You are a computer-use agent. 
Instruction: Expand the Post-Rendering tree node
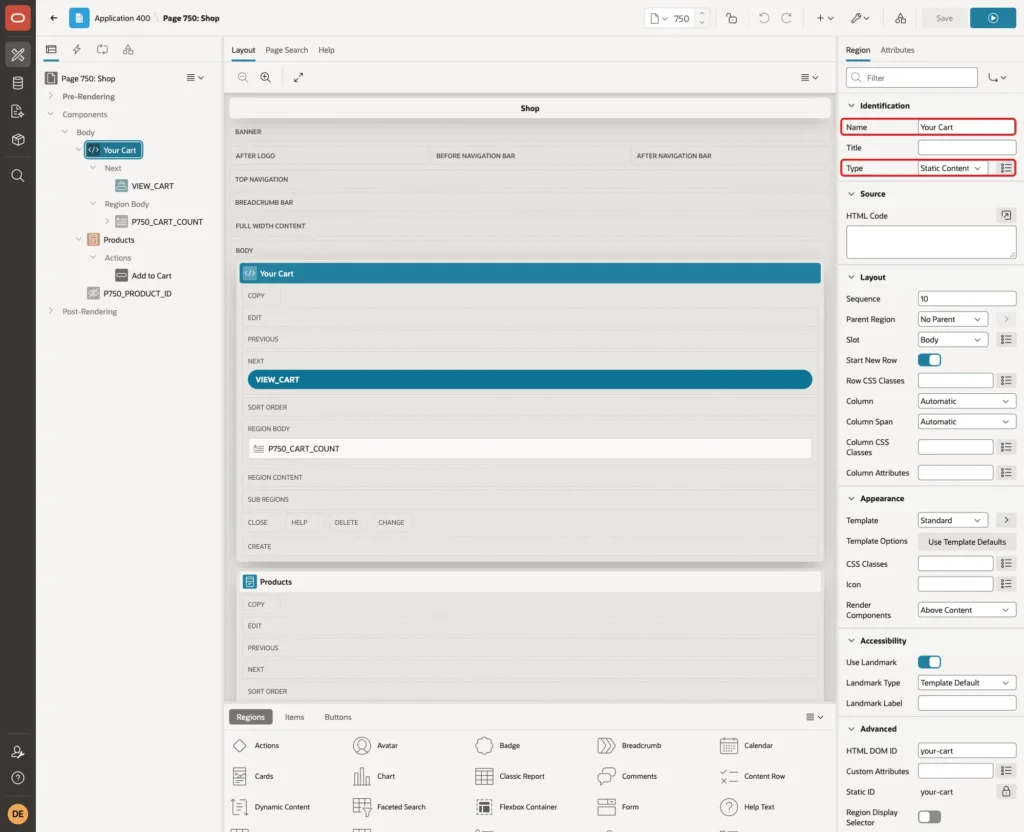(51, 311)
